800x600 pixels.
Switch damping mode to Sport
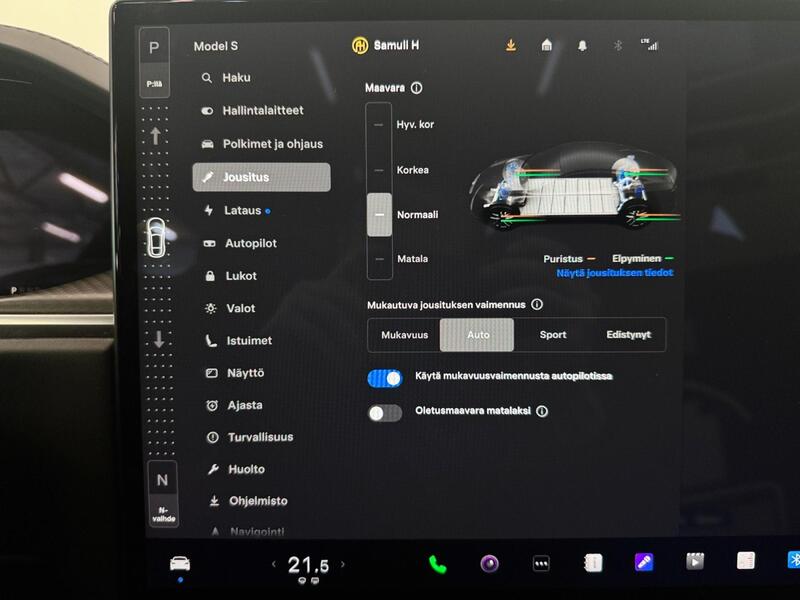pos(553,335)
